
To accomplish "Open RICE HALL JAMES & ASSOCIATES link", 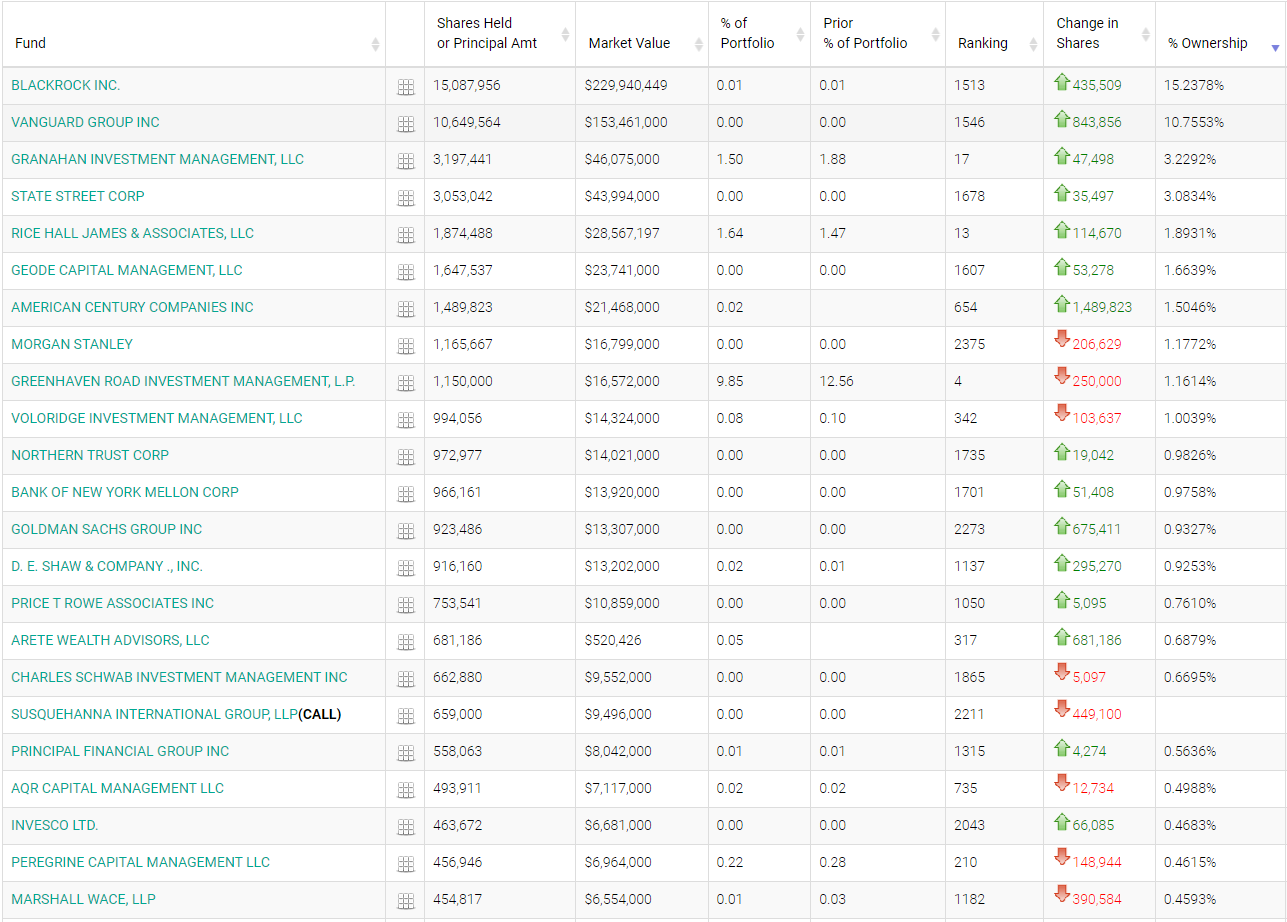I will [x=133, y=234].
